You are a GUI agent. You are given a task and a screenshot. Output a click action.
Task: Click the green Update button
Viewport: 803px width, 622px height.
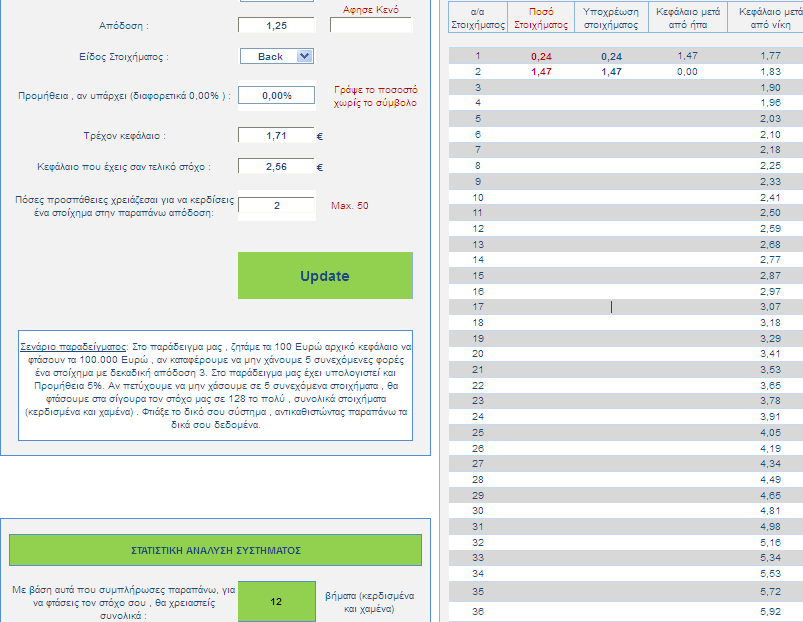[x=325, y=275]
